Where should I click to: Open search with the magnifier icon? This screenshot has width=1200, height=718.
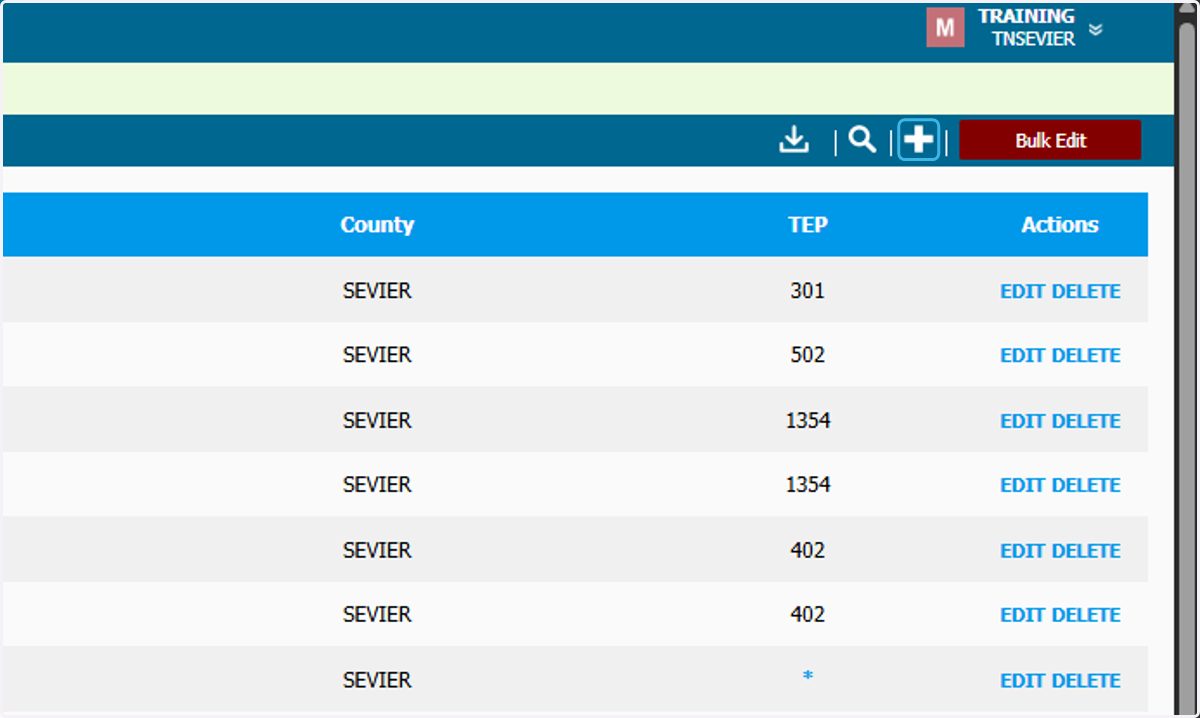pos(862,140)
